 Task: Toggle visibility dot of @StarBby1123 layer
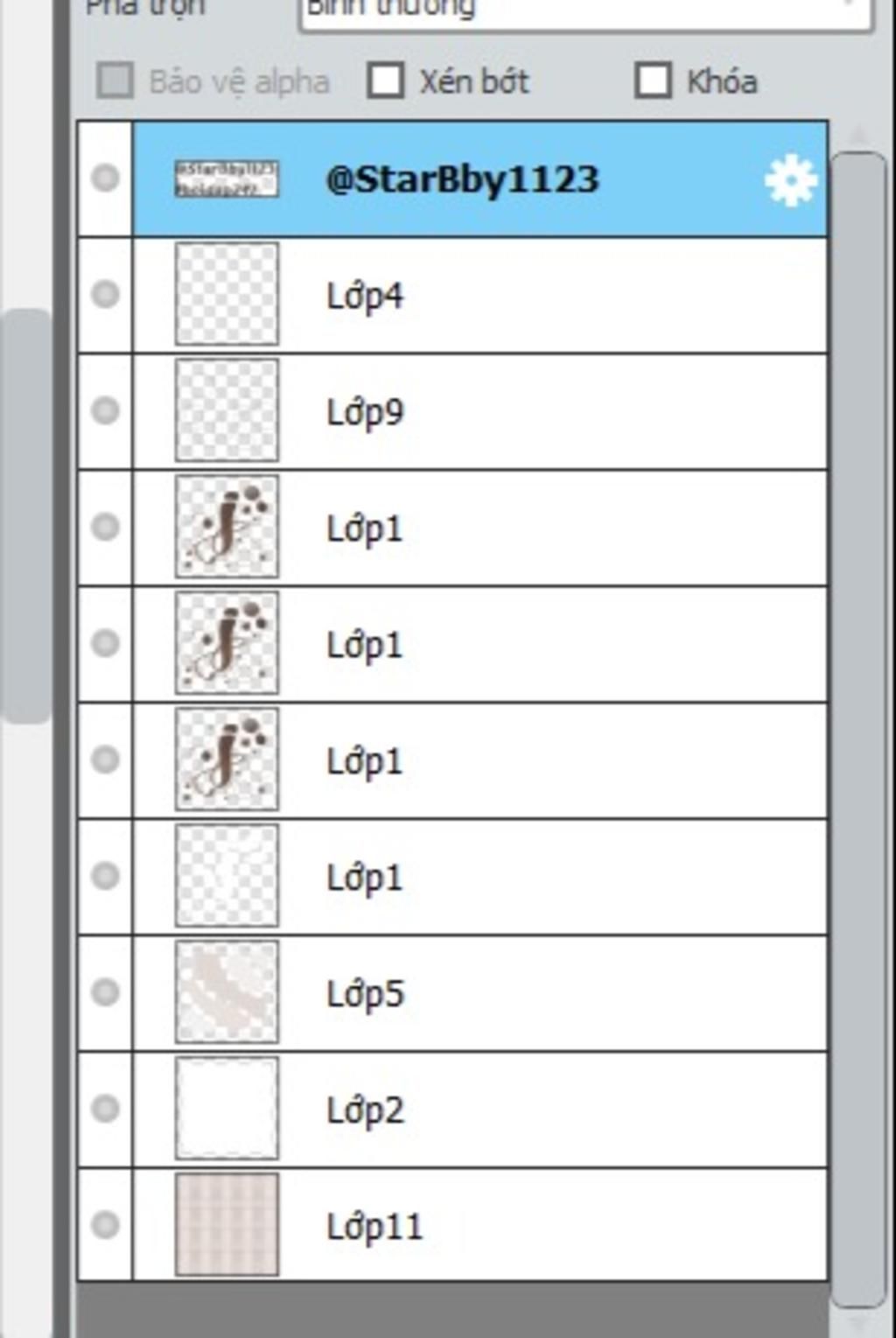(x=105, y=178)
